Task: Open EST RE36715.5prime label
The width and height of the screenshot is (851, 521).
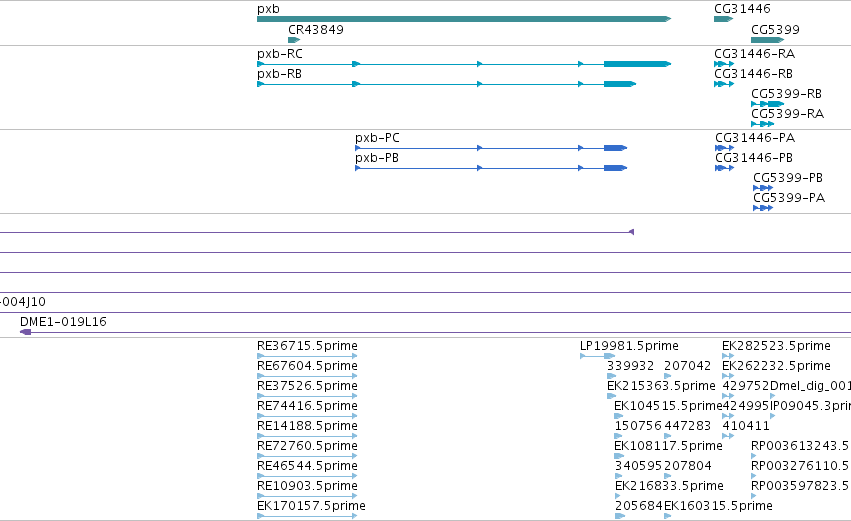Action: pos(307,346)
